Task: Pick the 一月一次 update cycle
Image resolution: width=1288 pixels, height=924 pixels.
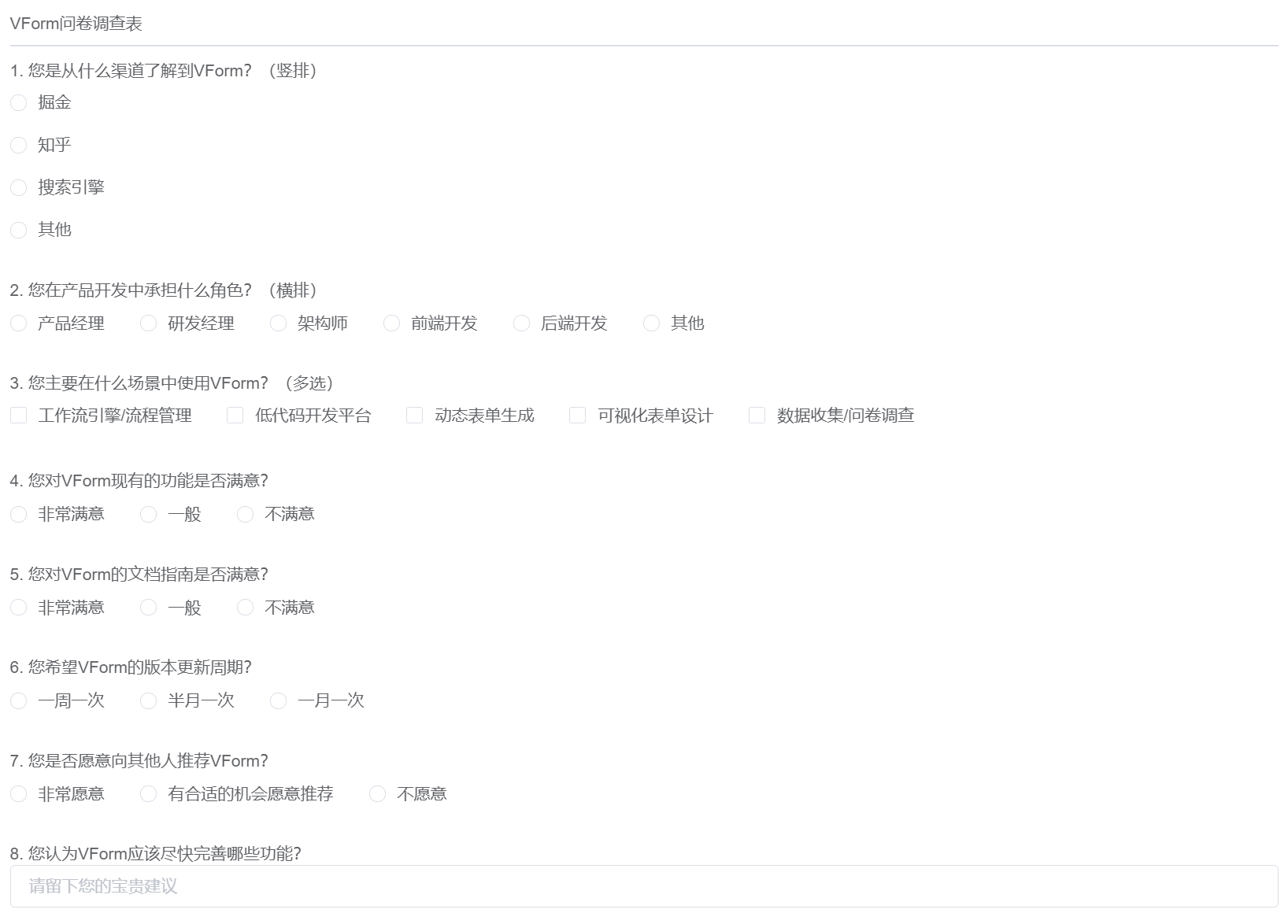Action: (279, 701)
